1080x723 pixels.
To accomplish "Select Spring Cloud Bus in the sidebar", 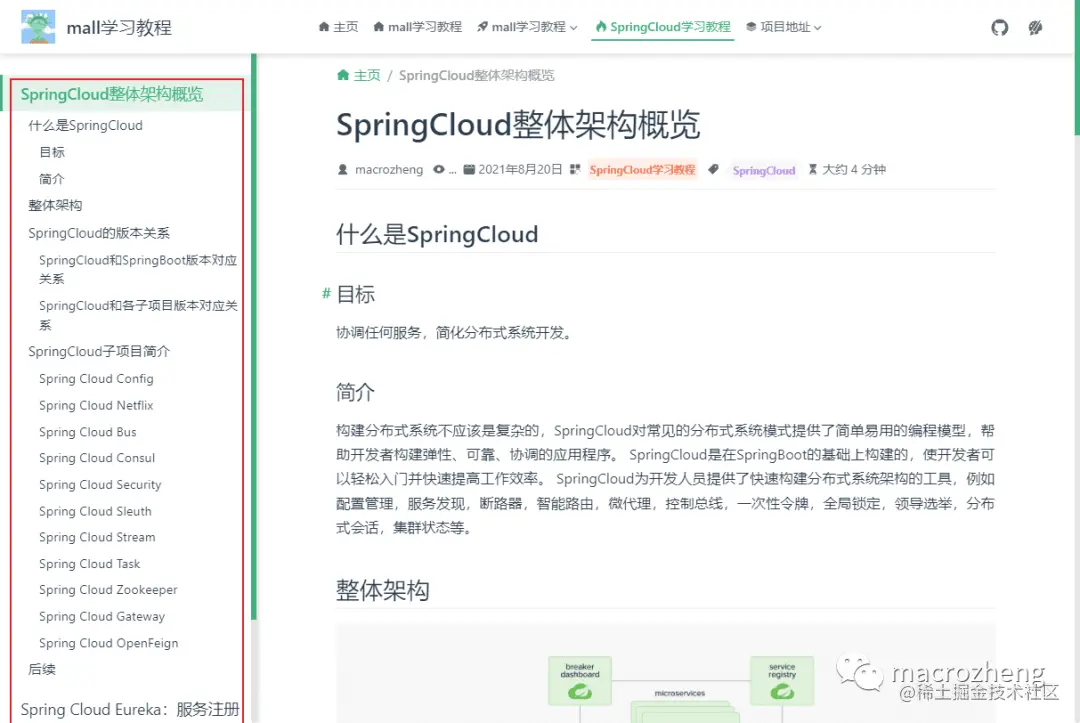I will point(87,432).
